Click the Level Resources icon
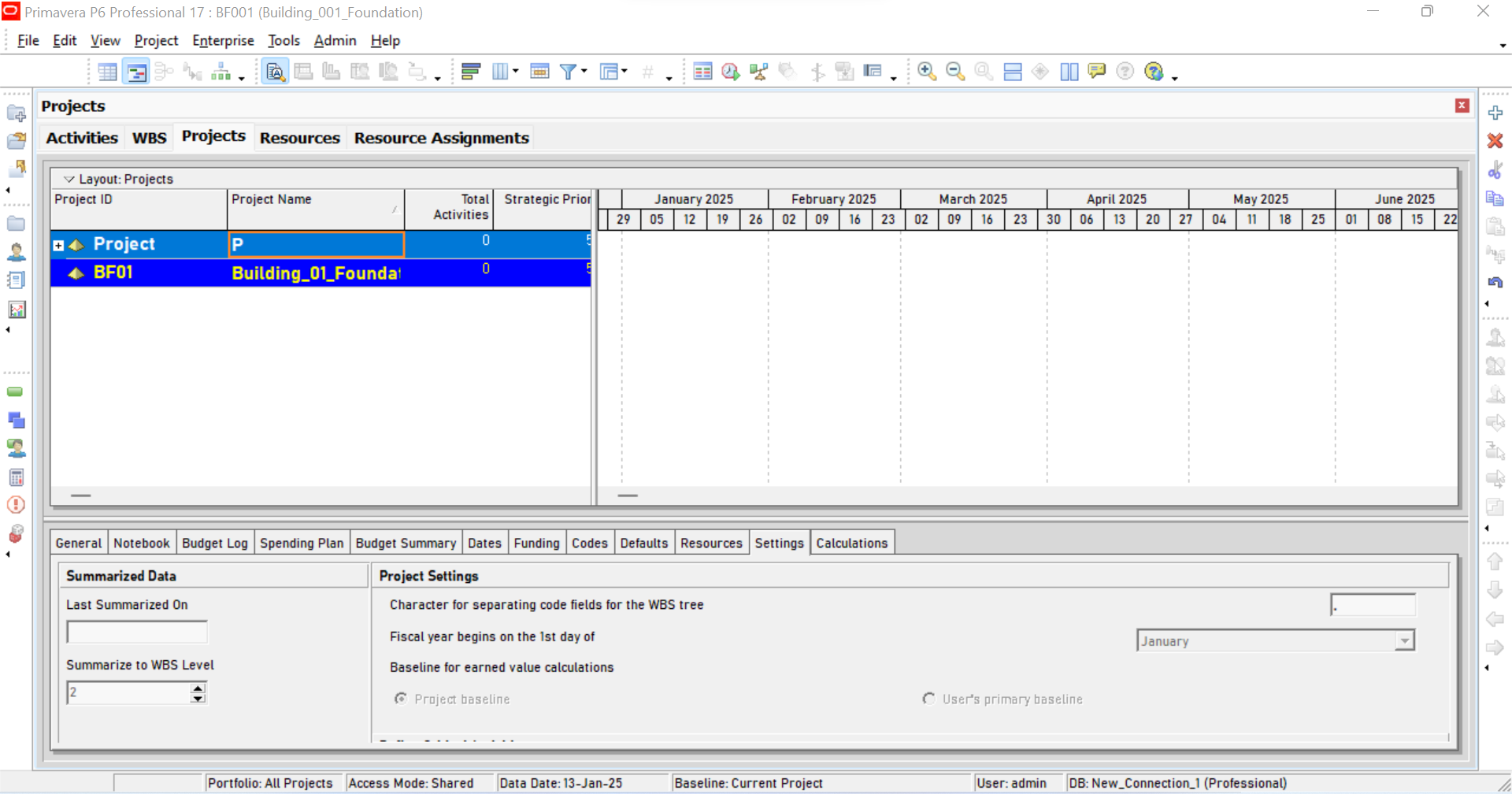The height and width of the screenshot is (794, 1512). click(x=759, y=72)
